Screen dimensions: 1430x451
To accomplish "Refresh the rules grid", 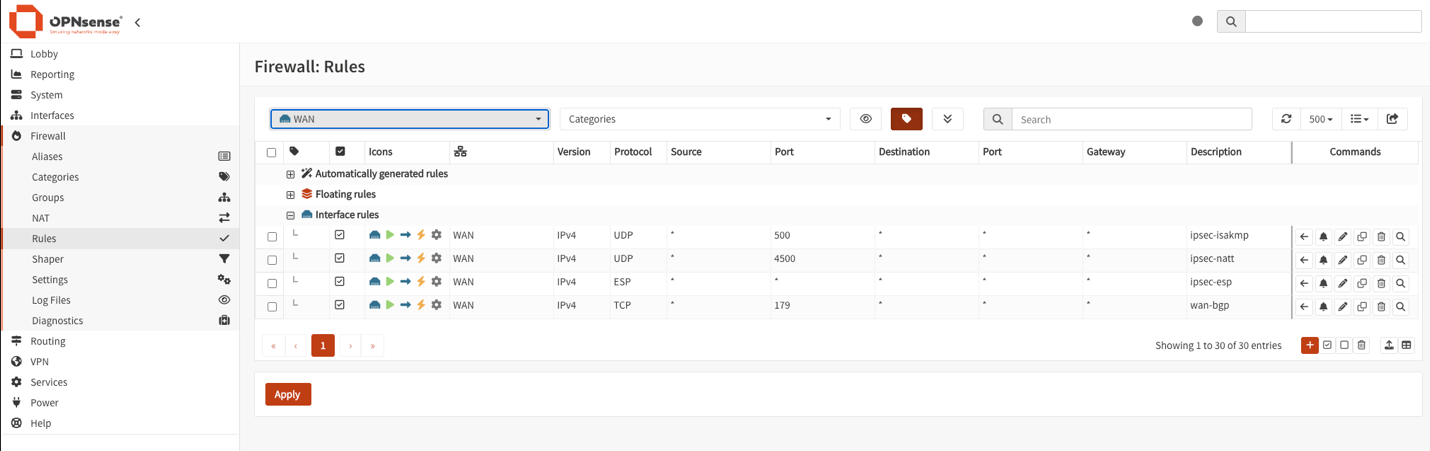I will 1287,119.
